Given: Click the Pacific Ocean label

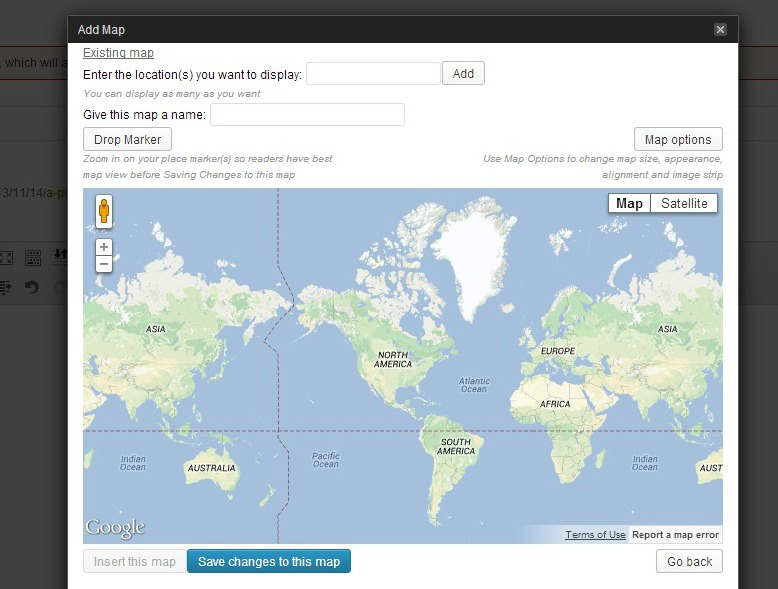Looking at the screenshot, I should [325, 460].
